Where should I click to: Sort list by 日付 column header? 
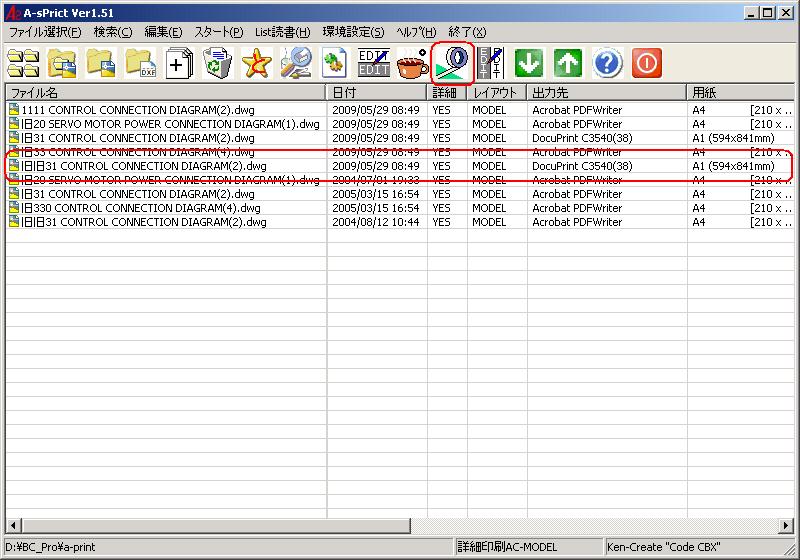point(376,92)
